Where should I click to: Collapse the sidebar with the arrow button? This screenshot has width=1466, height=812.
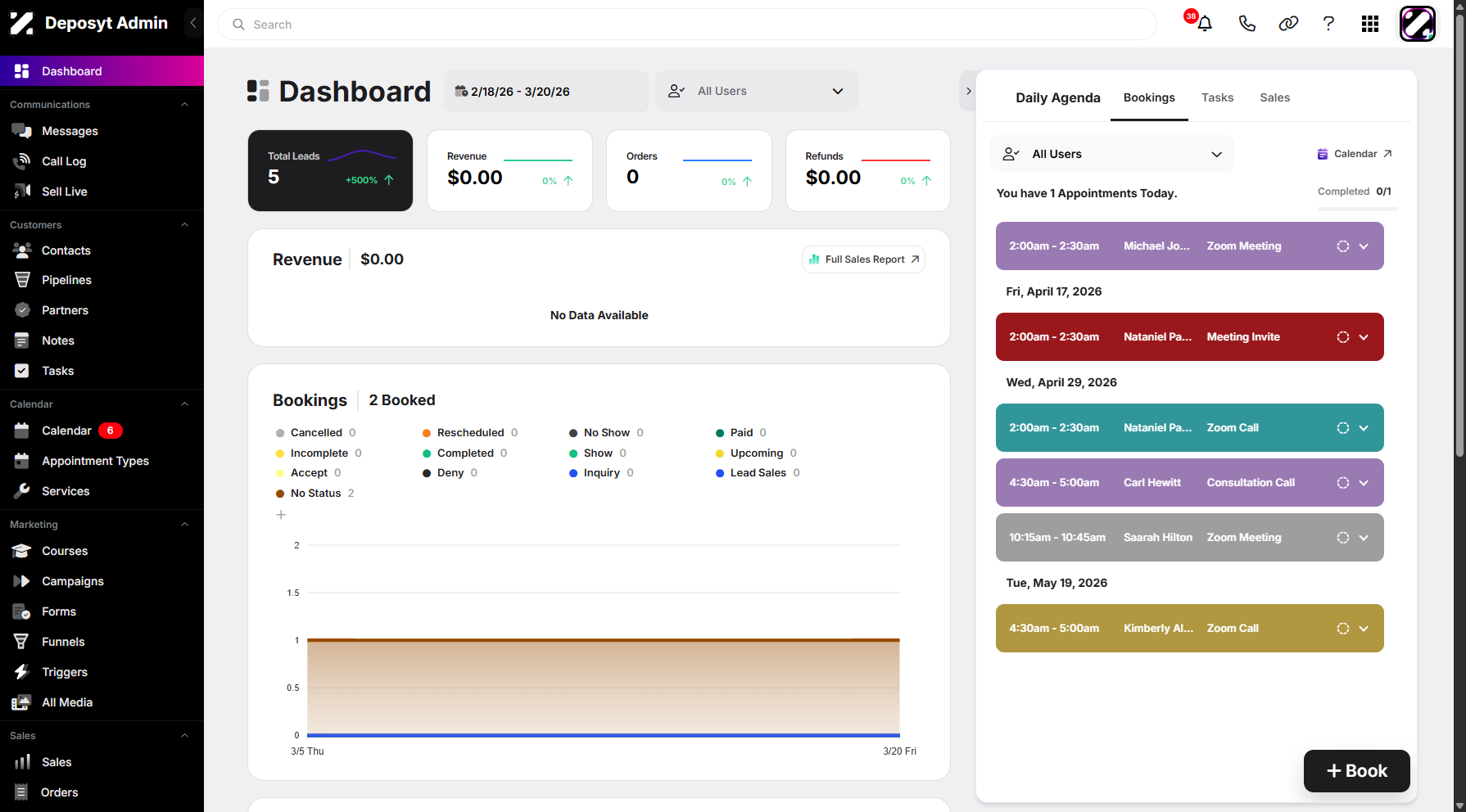click(x=193, y=23)
